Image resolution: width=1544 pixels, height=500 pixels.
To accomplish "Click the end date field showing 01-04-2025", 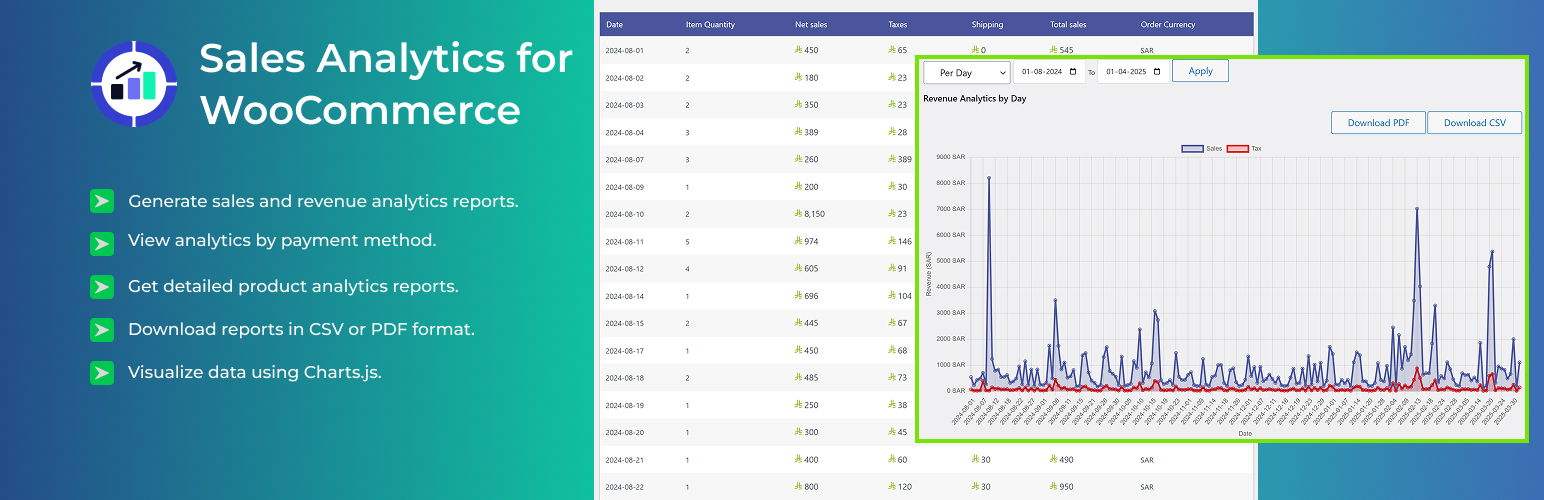I will click(1133, 72).
